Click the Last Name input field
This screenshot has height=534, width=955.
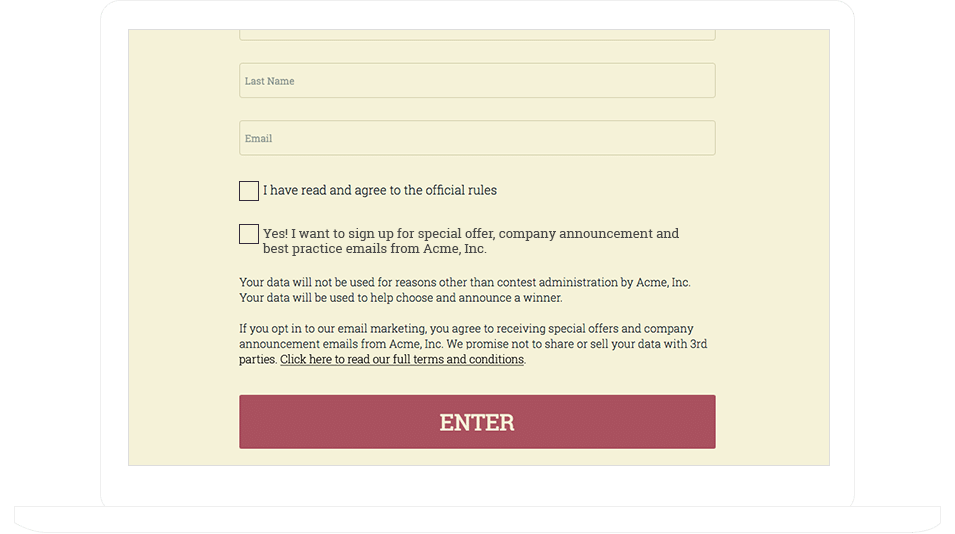pos(477,81)
